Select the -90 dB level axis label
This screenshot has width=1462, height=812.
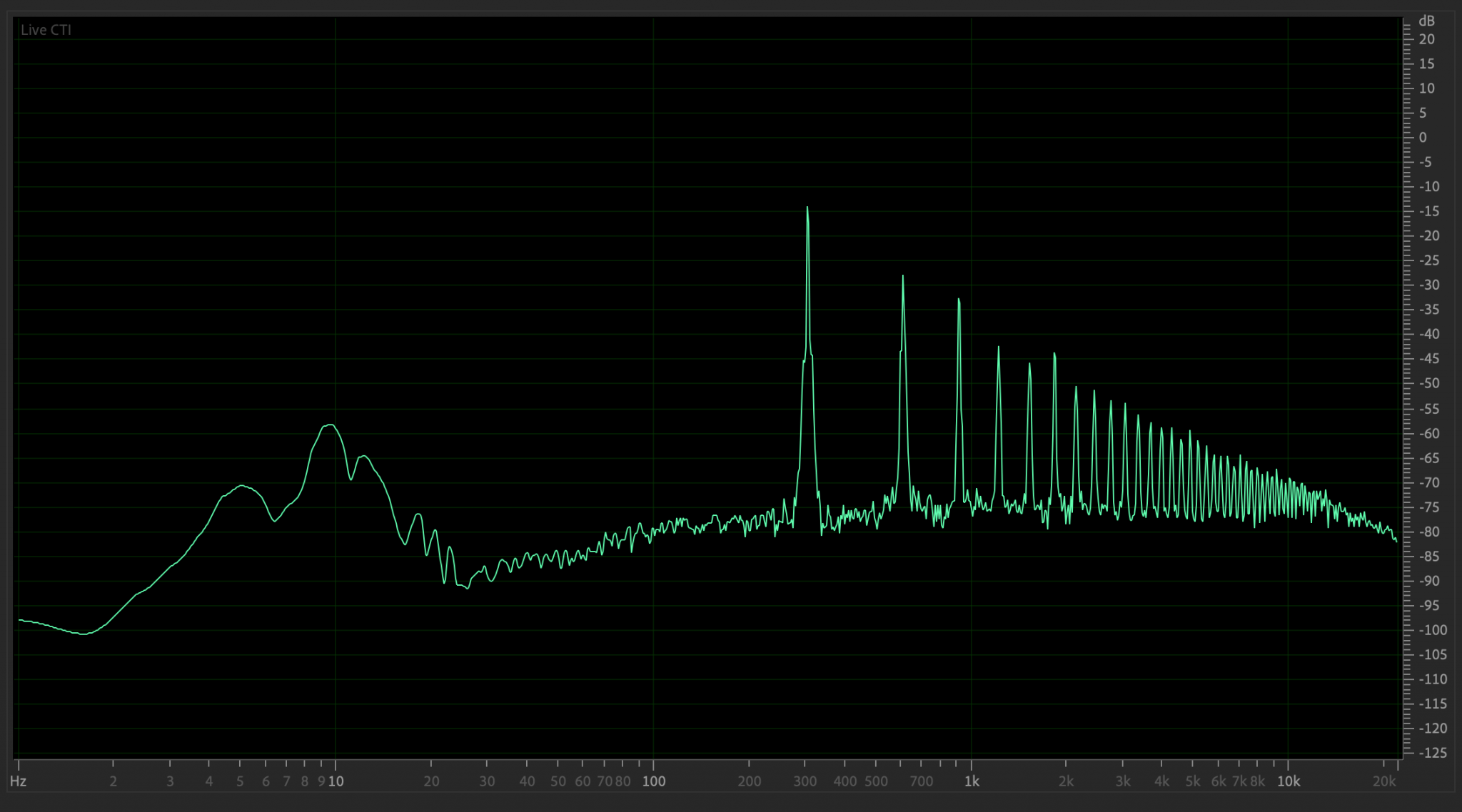coord(1429,581)
